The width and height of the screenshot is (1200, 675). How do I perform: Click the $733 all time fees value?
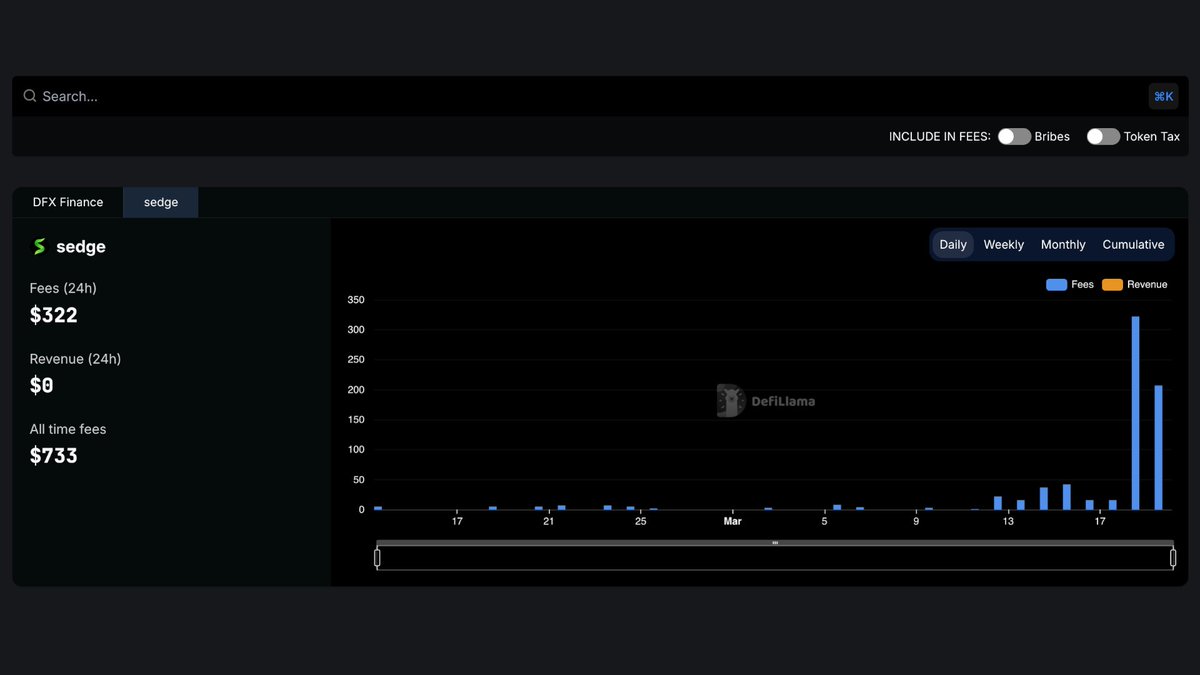[x=54, y=455]
